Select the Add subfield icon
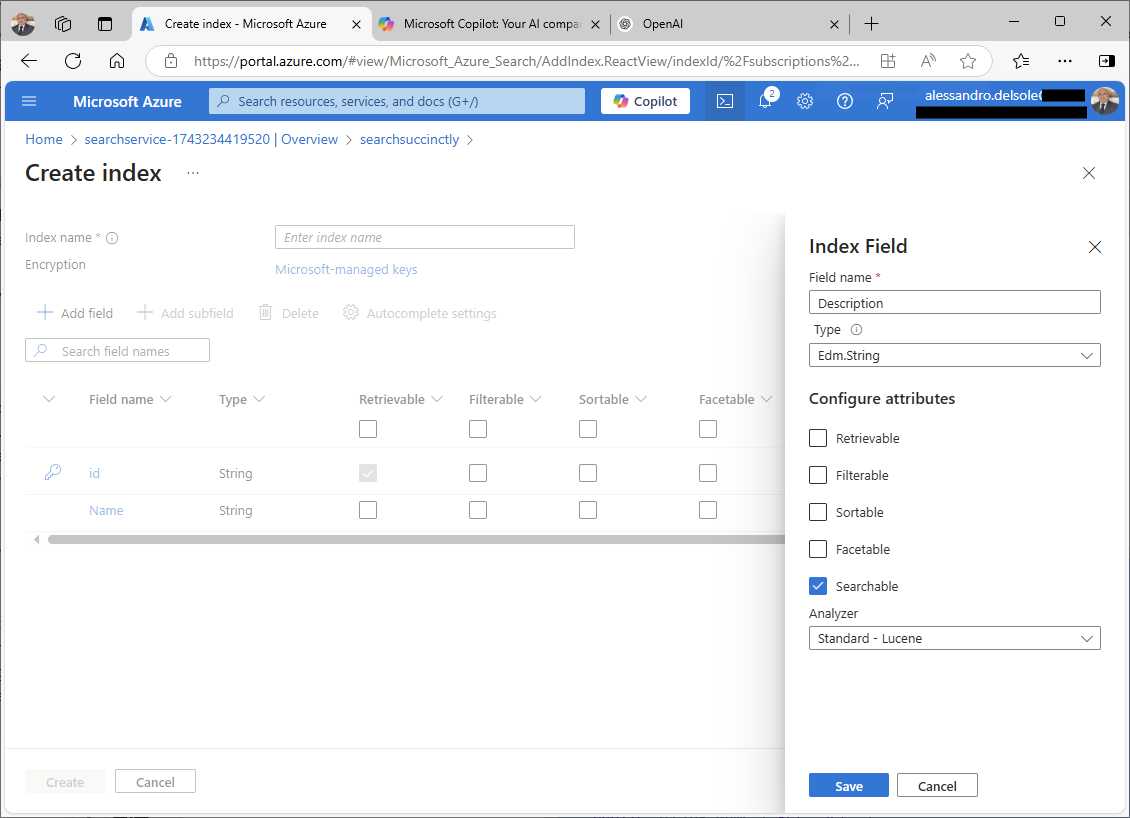Image resolution: width=1130 pixels, height=818 pixels. 185,312
